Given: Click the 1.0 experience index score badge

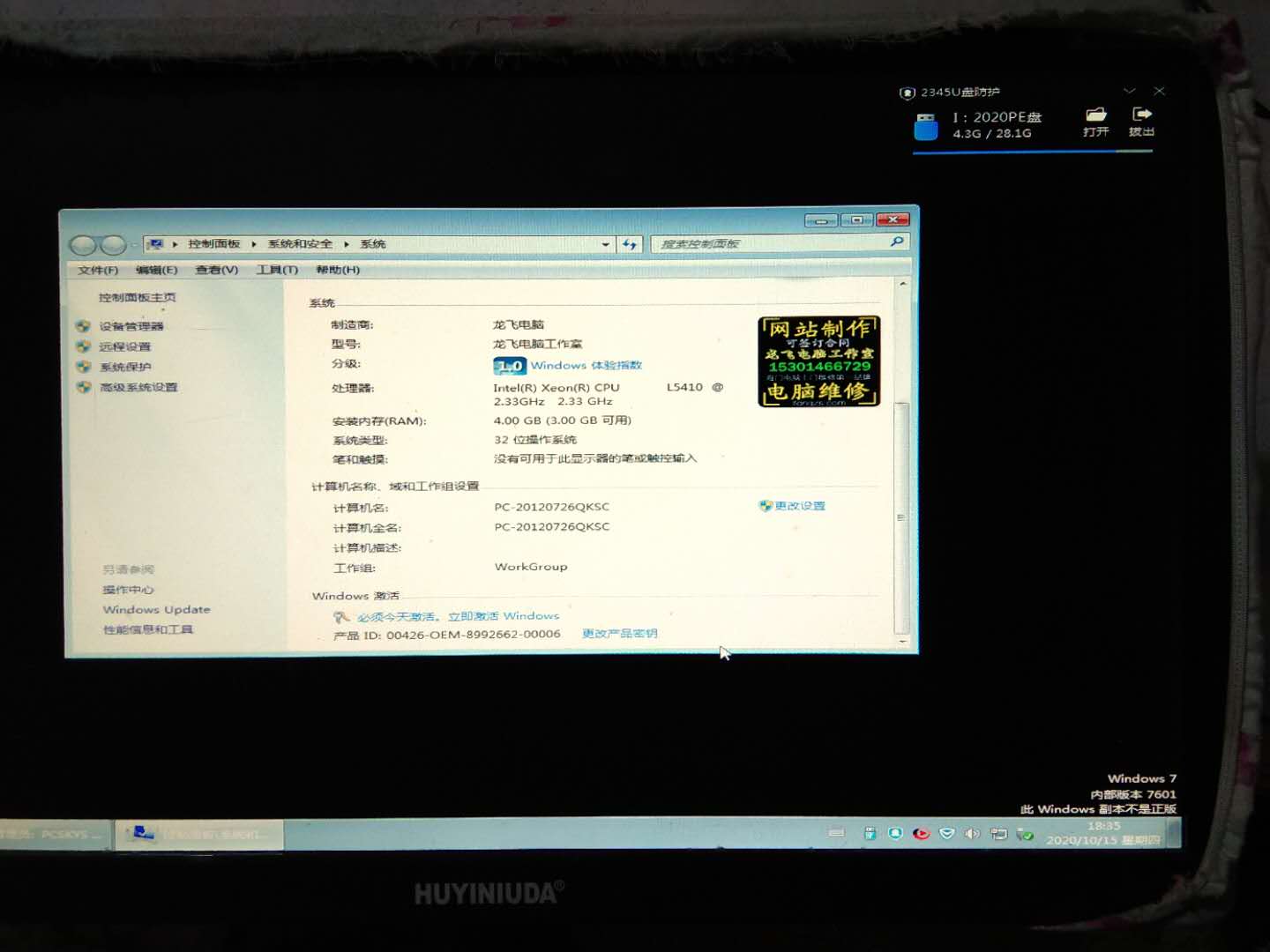Looking at the screenshot, I should click(510, 366).
